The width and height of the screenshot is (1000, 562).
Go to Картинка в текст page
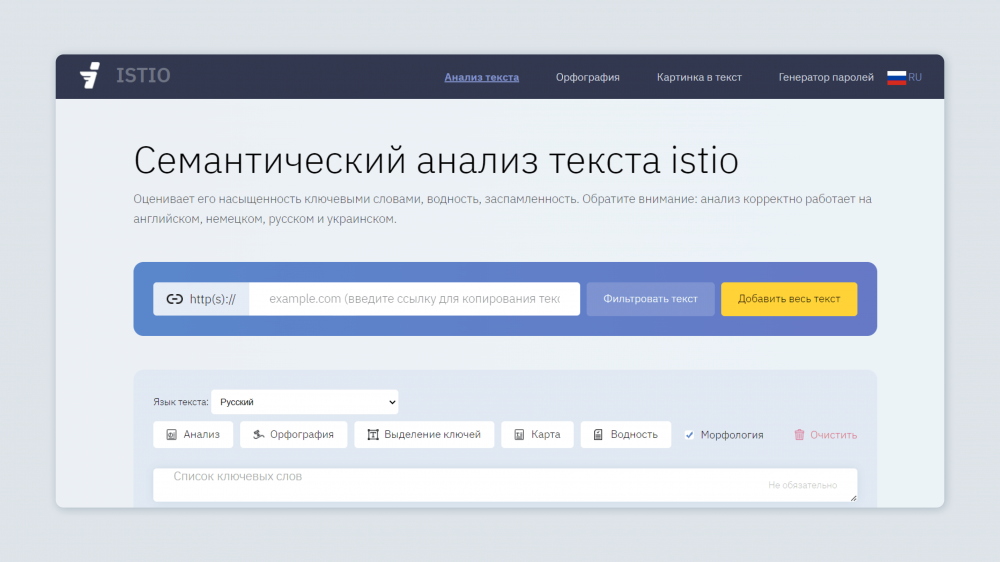[x=699, y=77]
